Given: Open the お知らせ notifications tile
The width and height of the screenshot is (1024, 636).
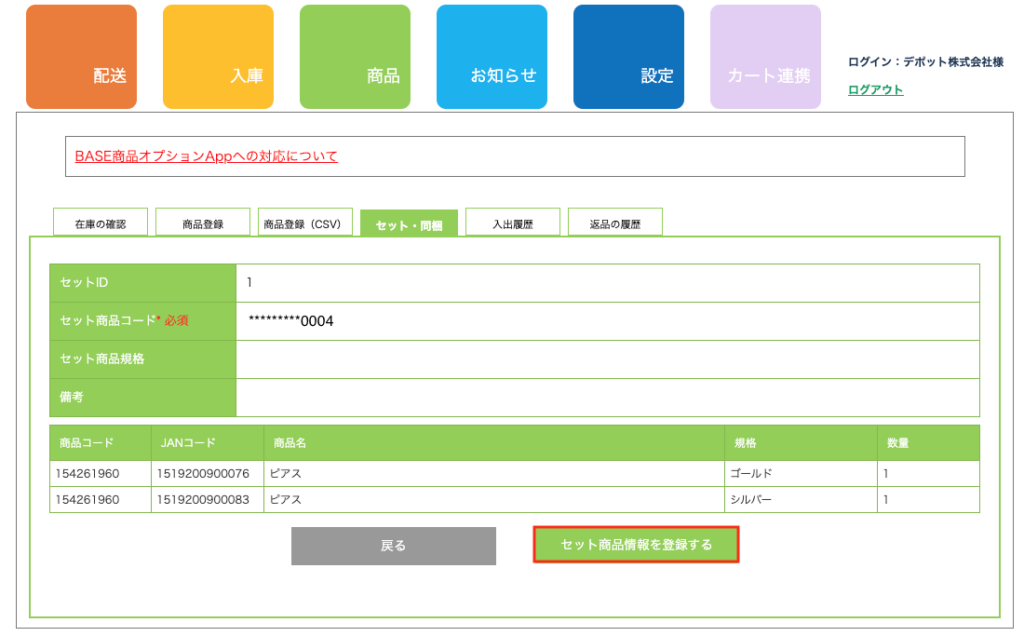Looking at the screenshot, I should 492,57.
